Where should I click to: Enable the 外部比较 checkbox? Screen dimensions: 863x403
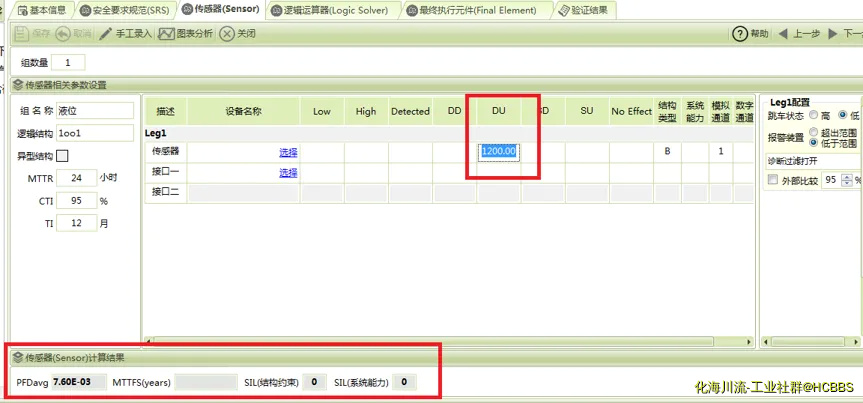tap(773, 179)
